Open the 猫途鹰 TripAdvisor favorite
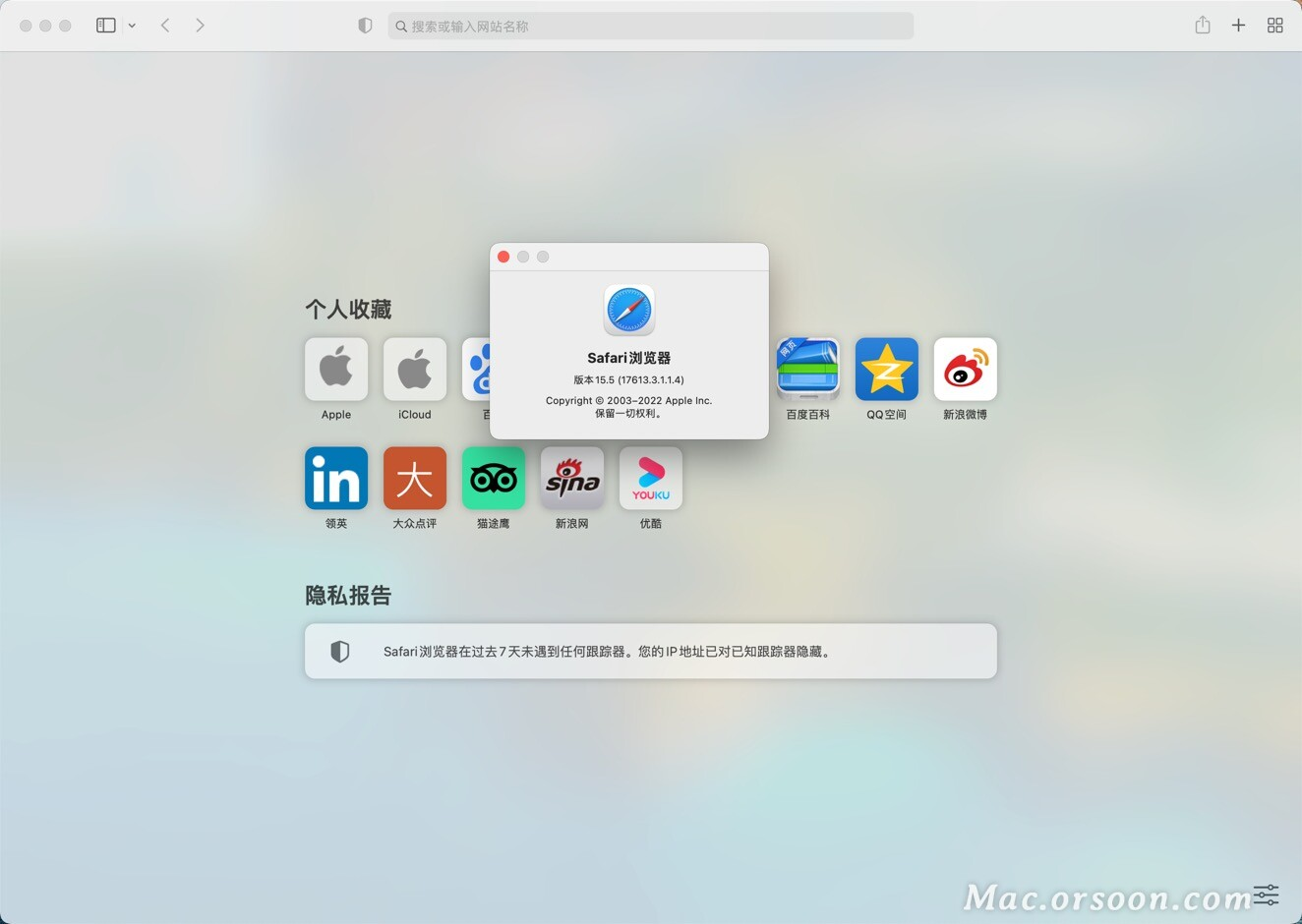Image resolution: width=1302 pixels, height=924 pixels. 494,479
